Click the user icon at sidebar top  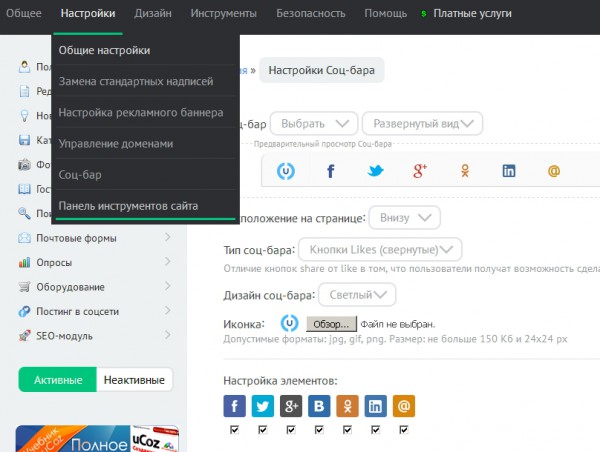pos(24,67)
